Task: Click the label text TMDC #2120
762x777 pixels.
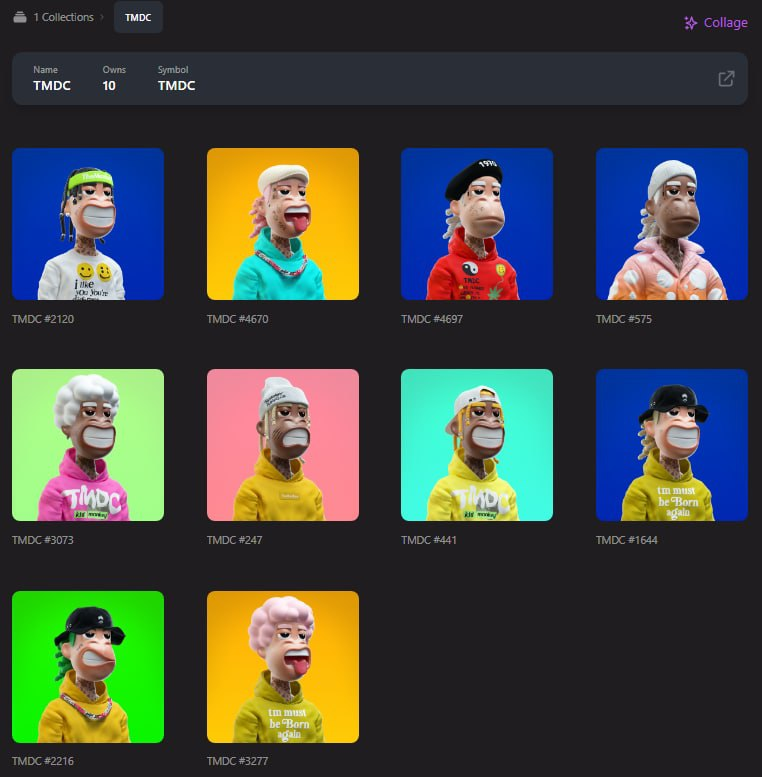Action: (43, 319)
